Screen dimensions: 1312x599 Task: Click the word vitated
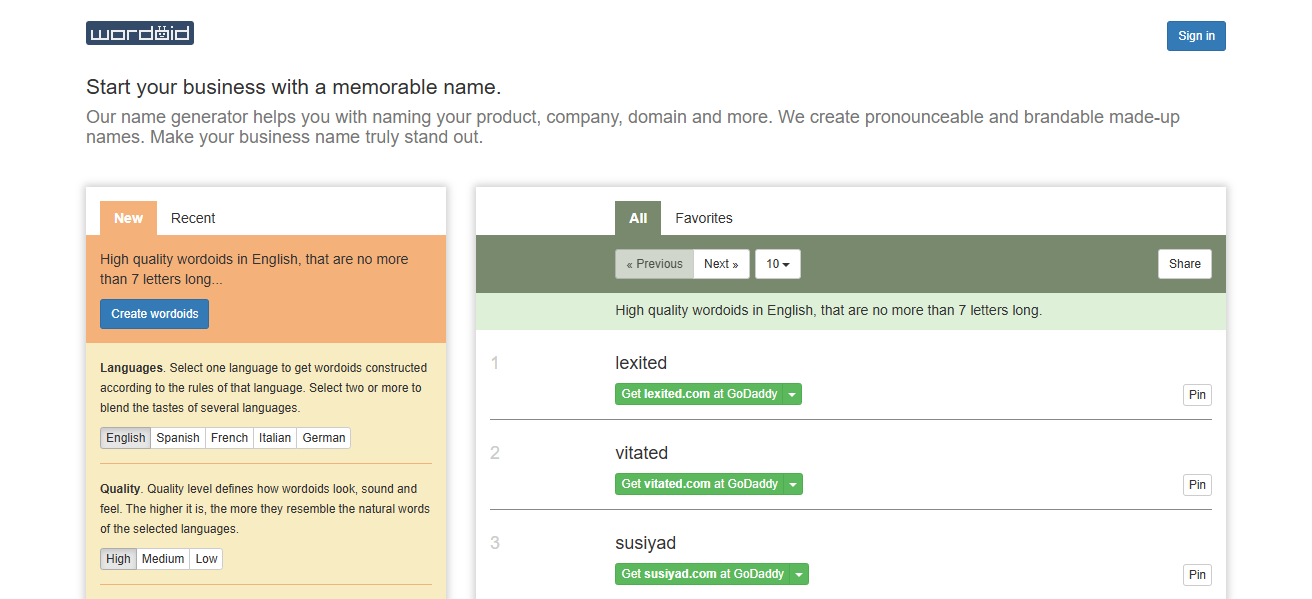coord(642,453)
